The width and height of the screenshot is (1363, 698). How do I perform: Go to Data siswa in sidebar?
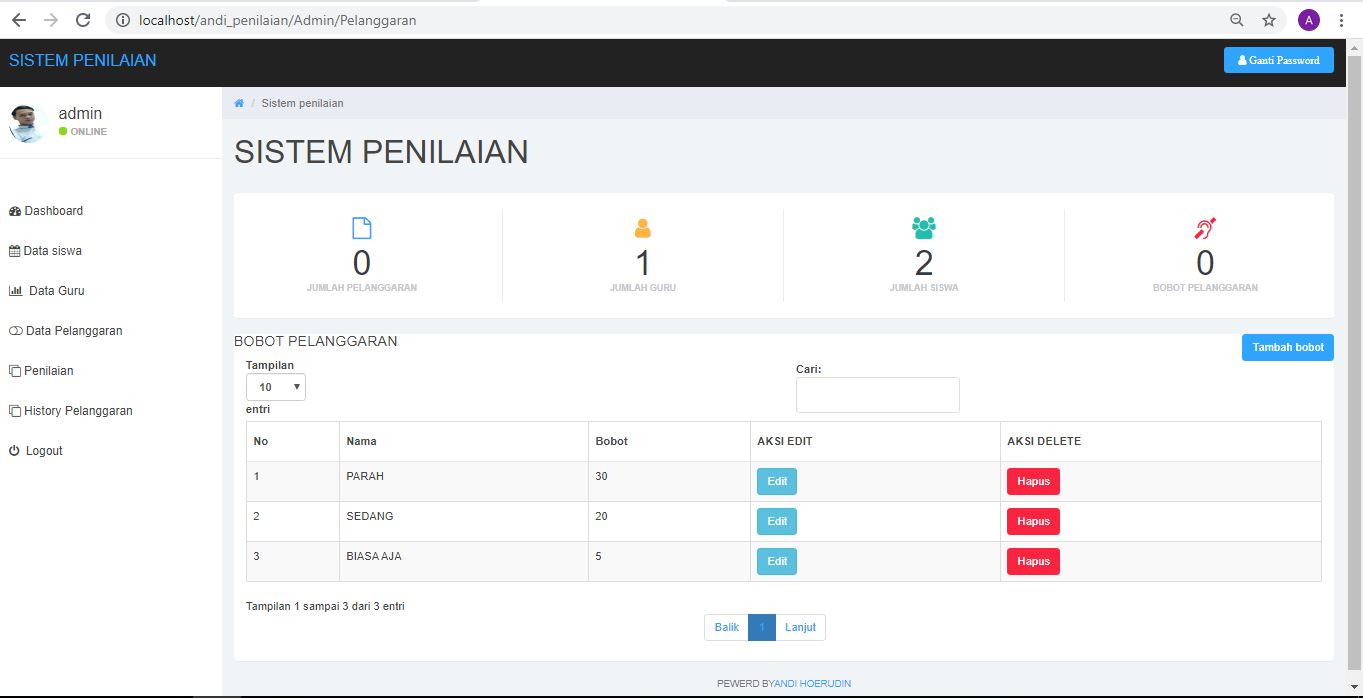[52, 251]
